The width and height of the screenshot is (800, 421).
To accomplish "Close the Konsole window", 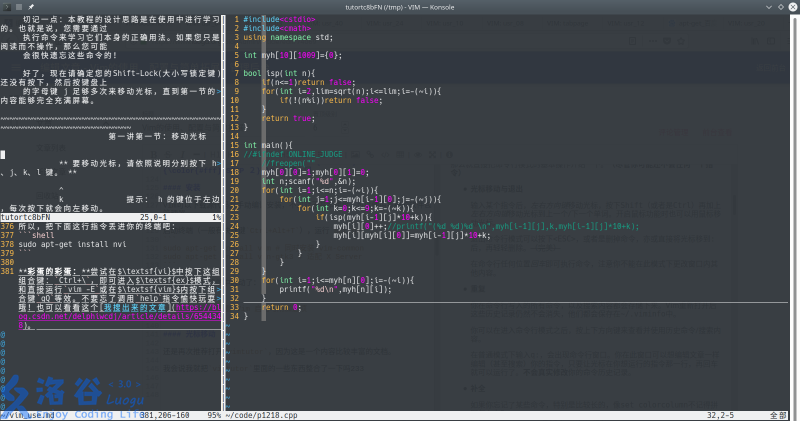I will [x=791, y=6].
